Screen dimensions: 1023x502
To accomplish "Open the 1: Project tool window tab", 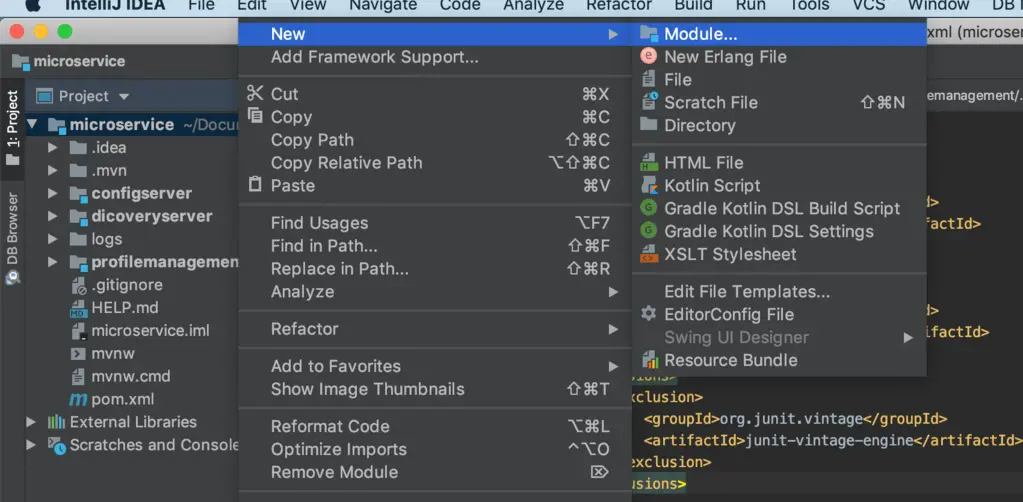I will 12,129.
